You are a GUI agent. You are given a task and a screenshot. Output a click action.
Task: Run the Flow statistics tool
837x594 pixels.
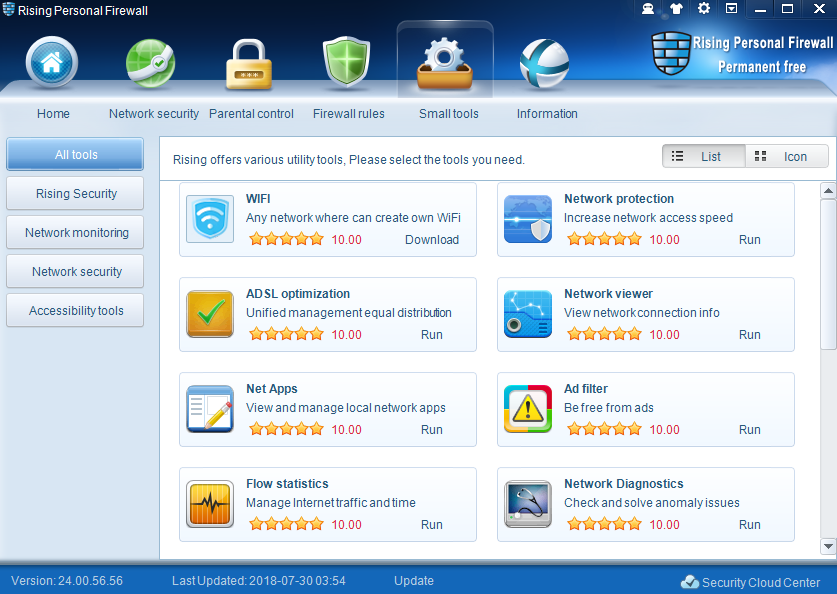pos(432,525)
